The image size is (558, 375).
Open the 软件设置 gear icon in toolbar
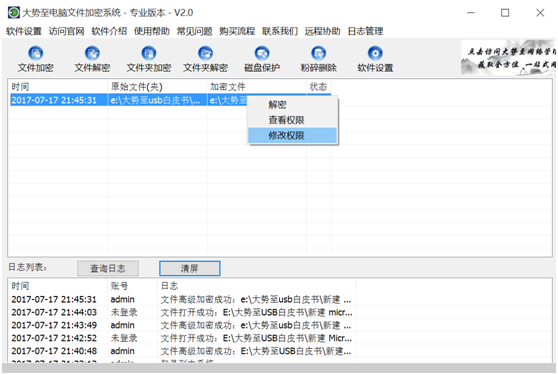375,53
